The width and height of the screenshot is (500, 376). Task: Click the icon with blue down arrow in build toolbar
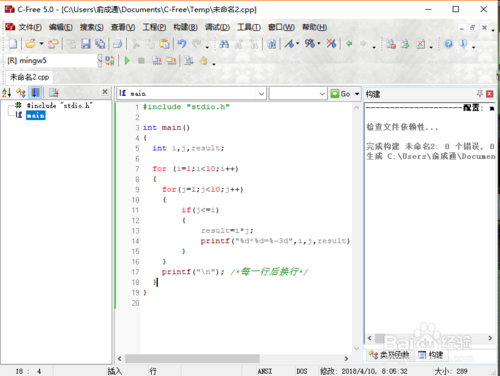(189, 61)
